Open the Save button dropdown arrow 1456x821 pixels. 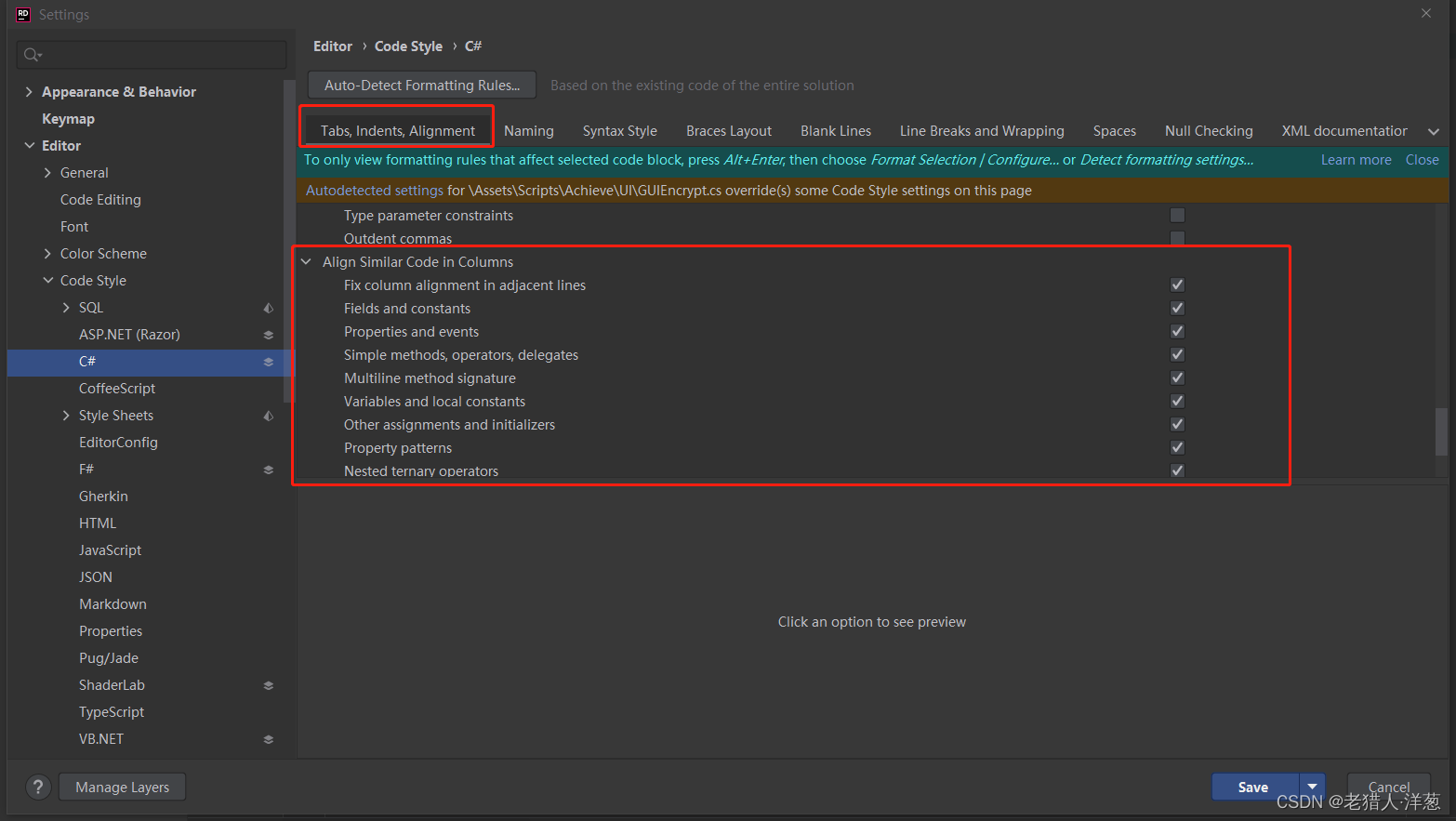[x=1312, y=788]
